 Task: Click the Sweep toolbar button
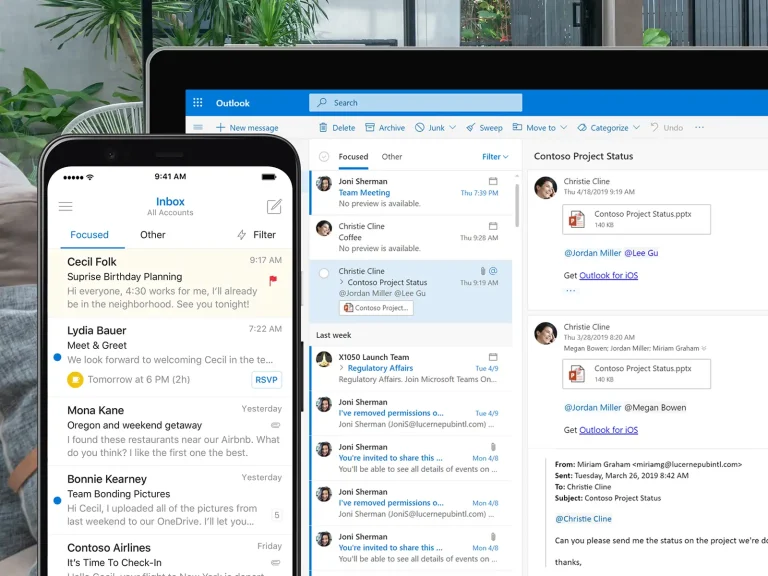click(484, 128)
